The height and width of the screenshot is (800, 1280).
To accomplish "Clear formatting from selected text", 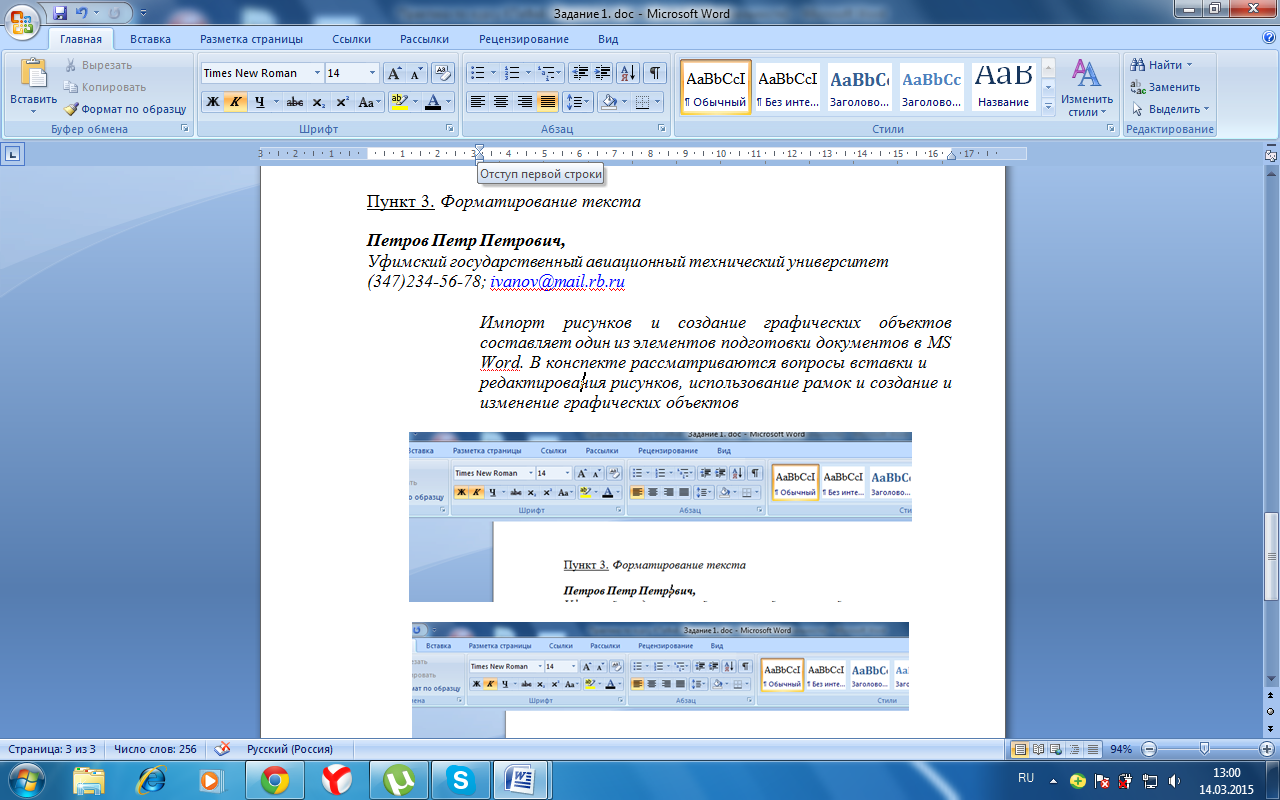I will pos(443,73).
